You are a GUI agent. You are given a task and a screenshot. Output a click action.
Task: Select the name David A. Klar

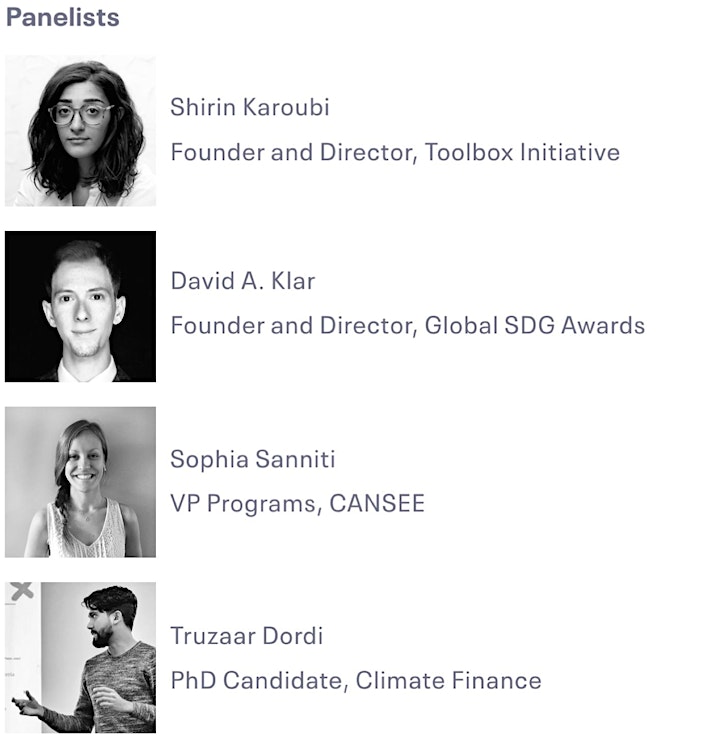243,281
